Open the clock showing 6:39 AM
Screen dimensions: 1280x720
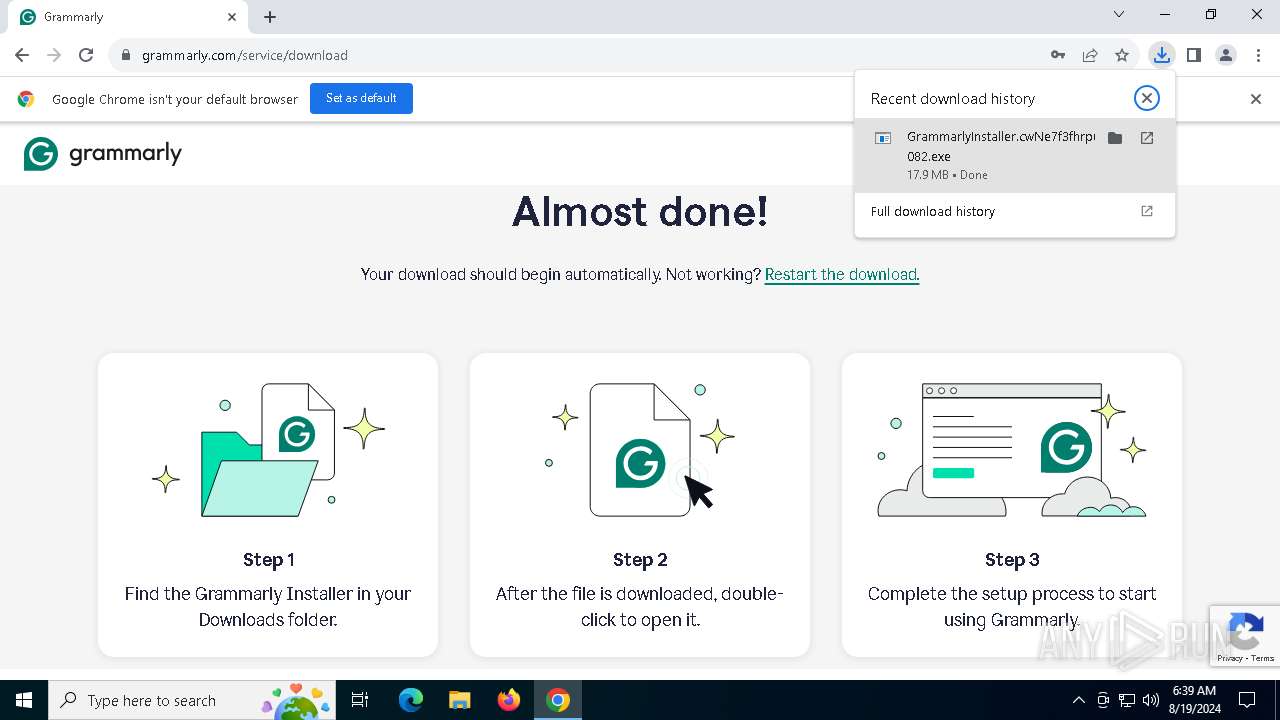[1194, 700]
